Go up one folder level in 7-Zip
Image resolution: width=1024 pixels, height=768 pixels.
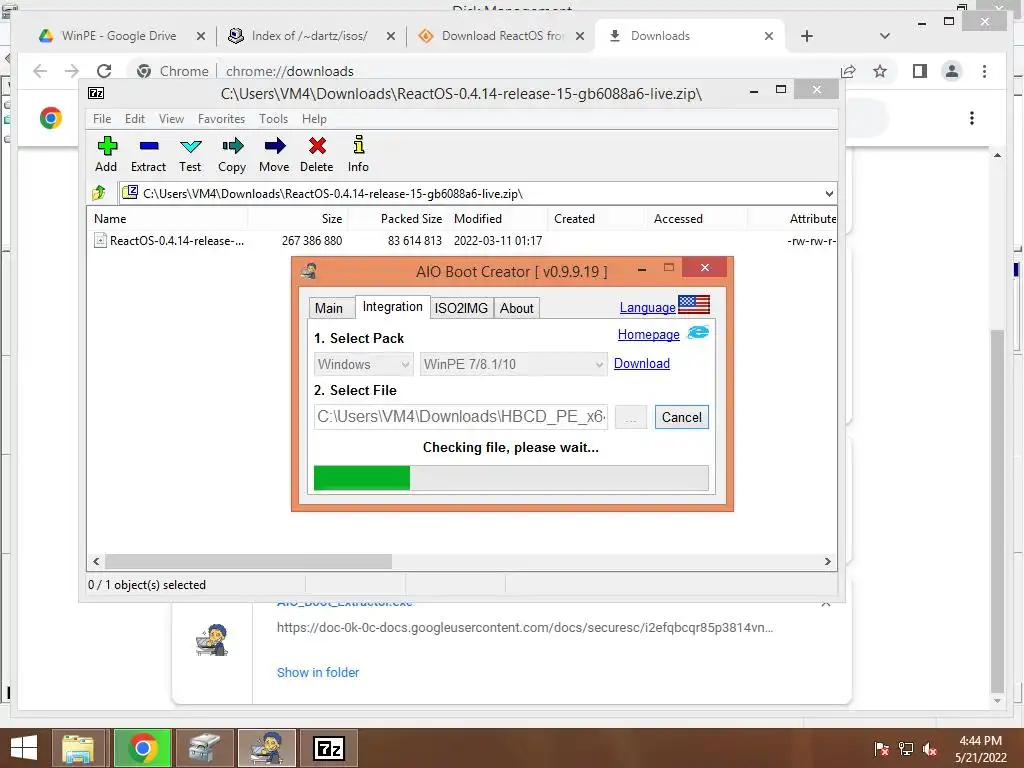(x=99, y=193)
